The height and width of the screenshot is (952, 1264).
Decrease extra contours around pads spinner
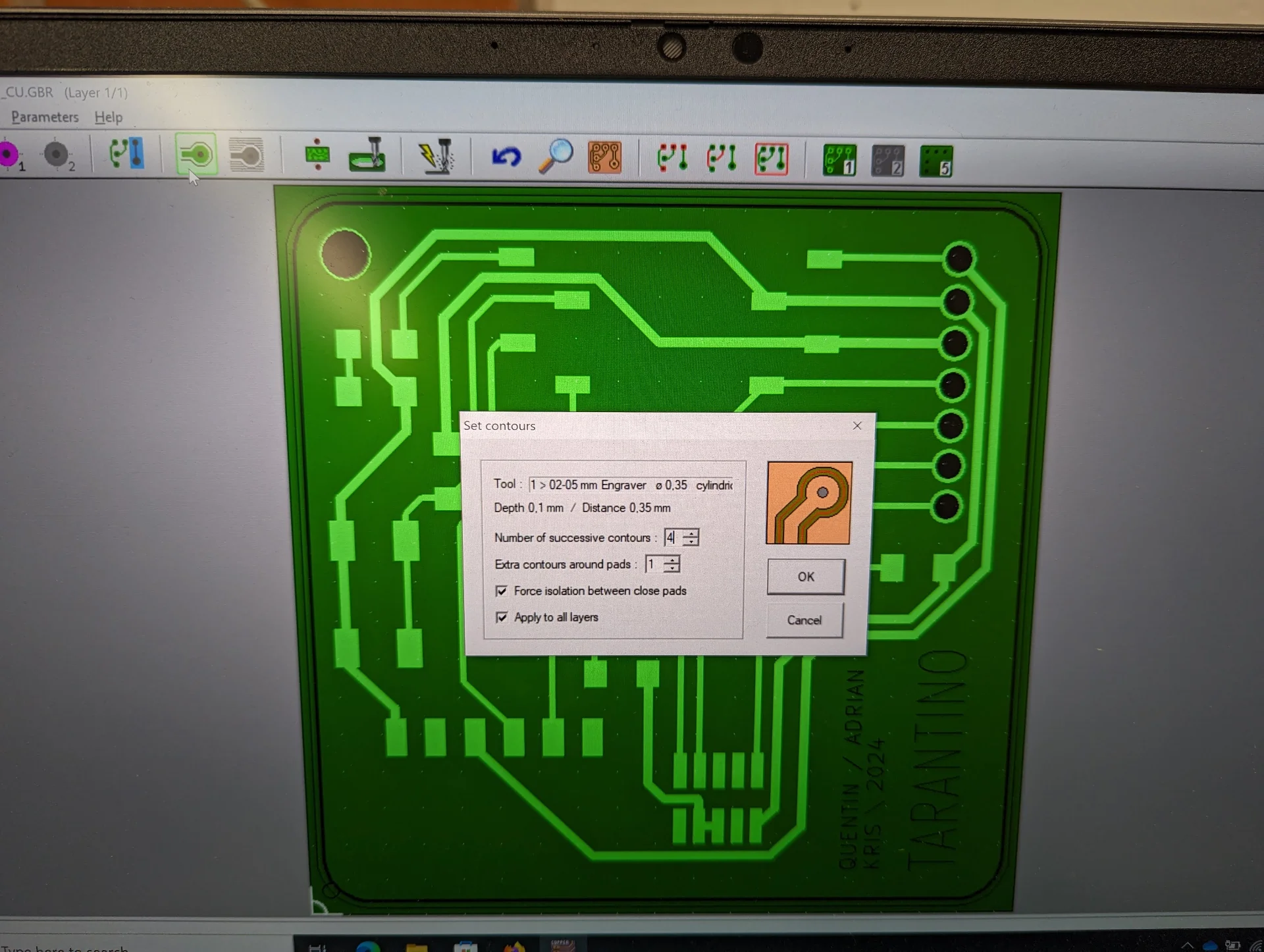click(671, 568)
